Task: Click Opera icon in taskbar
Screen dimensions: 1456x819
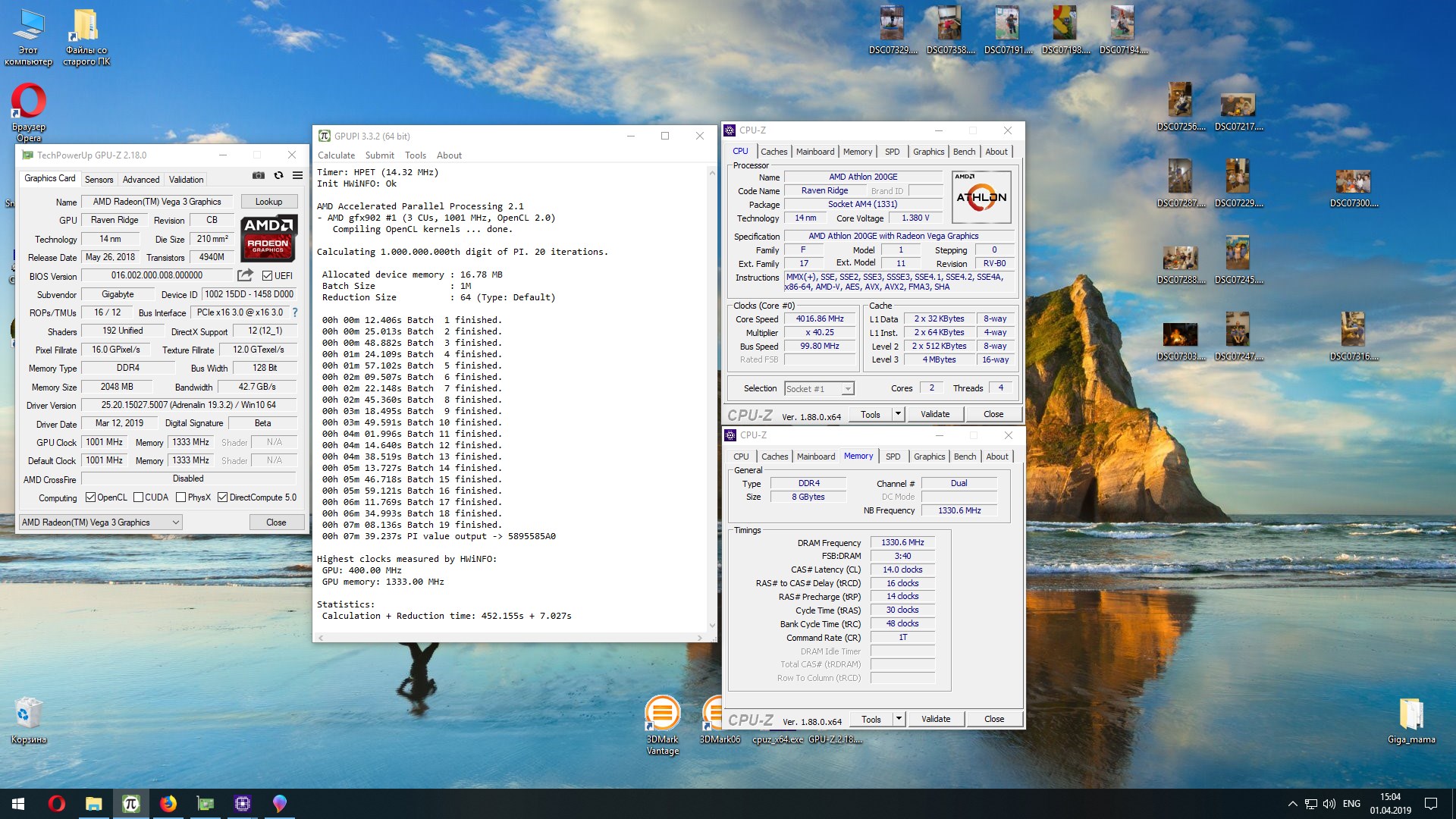Action: click(x=56, y=803)
